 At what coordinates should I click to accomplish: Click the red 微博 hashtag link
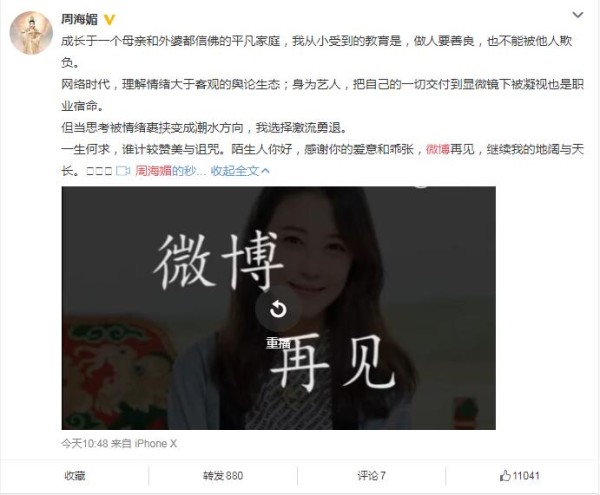pyautogui.click(x=437, y=149)
